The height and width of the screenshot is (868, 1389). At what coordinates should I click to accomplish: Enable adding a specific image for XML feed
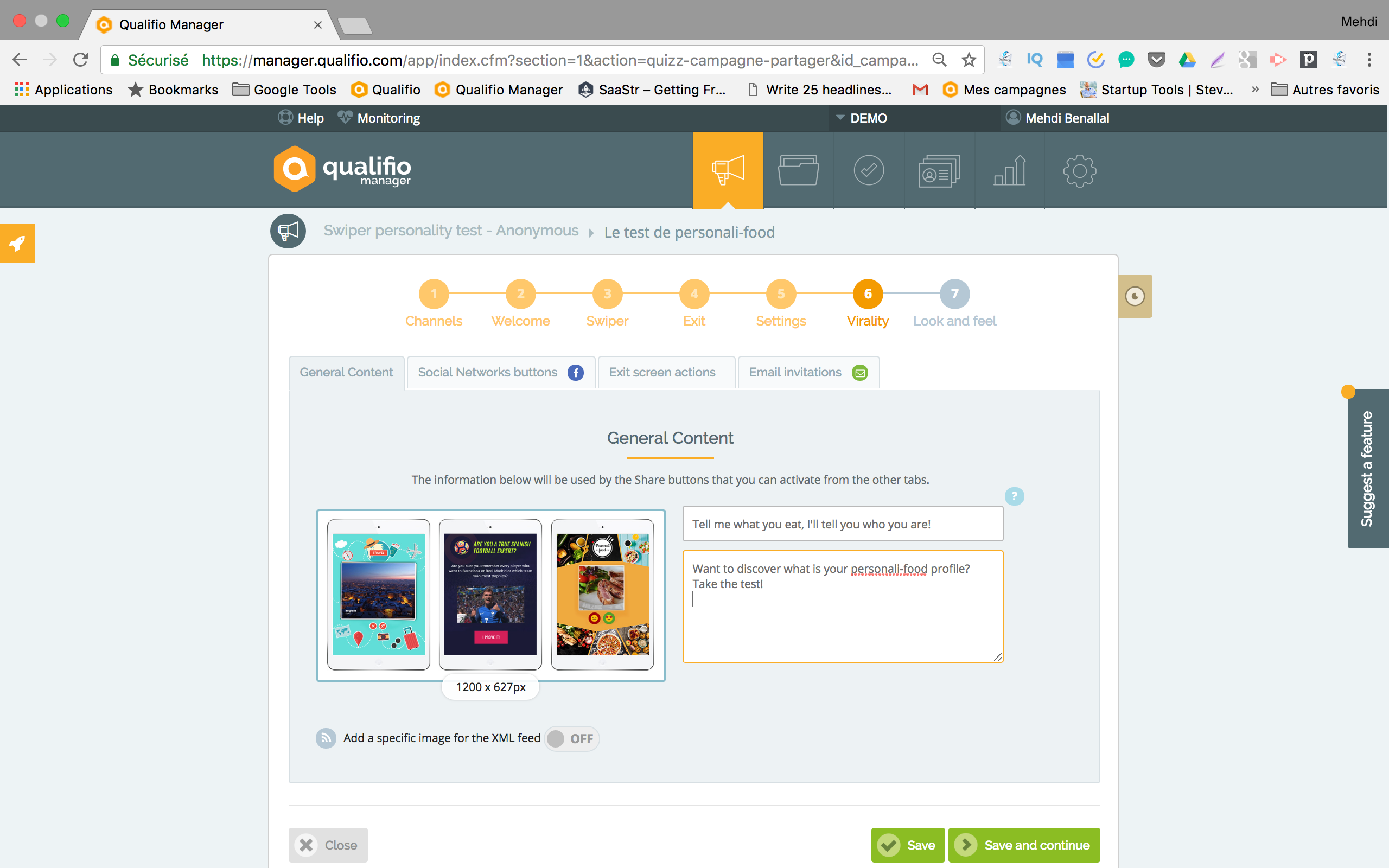pyautogui.click(x=571, y=739)
